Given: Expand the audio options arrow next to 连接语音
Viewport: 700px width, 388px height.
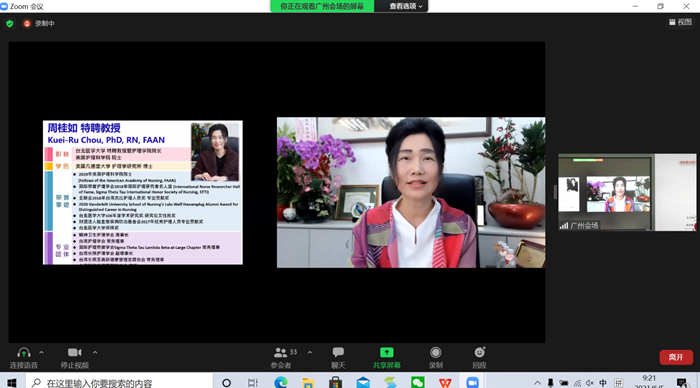Looking at the screenshot, I should point(42,353).
